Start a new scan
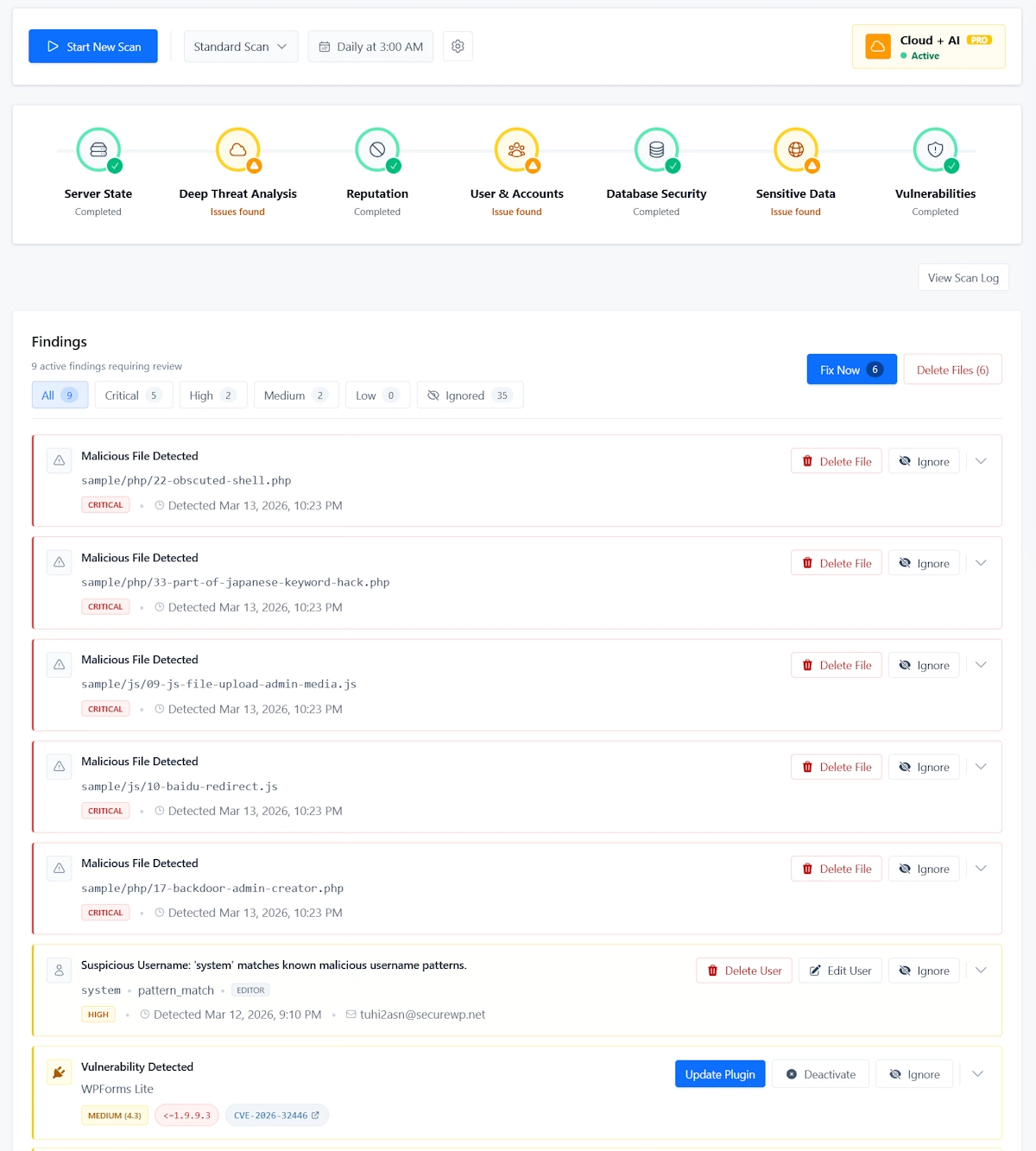The height and width of the screenshot is (1151, 1036). pyautogui.click(x=93, y=47)
